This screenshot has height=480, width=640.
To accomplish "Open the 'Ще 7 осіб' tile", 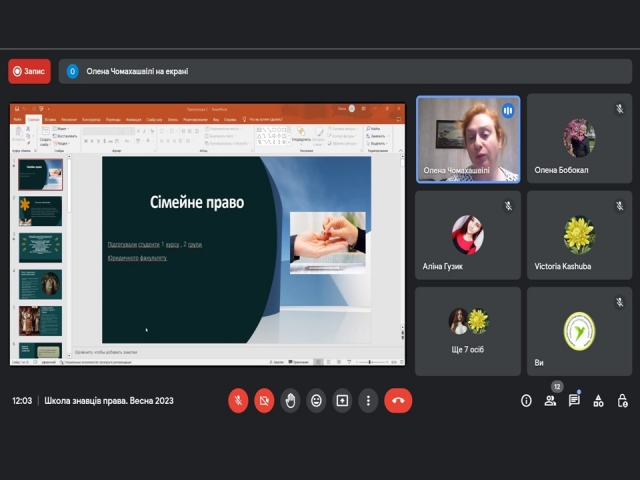I will coord(468,331).
